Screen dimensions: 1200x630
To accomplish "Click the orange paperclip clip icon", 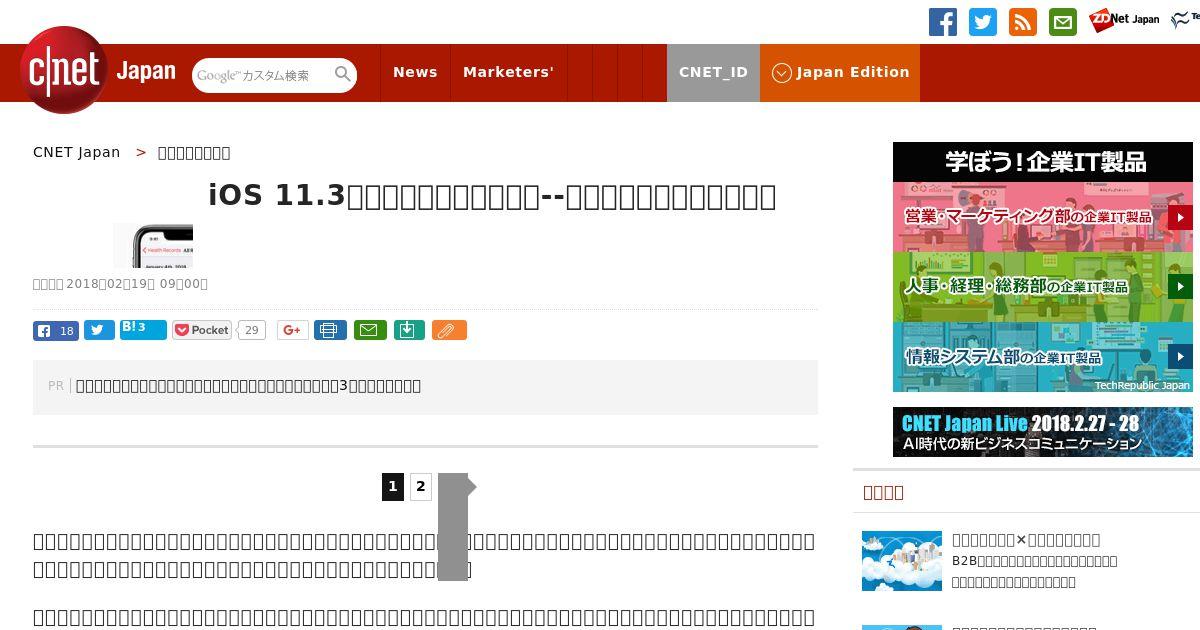I will [449, 330].
